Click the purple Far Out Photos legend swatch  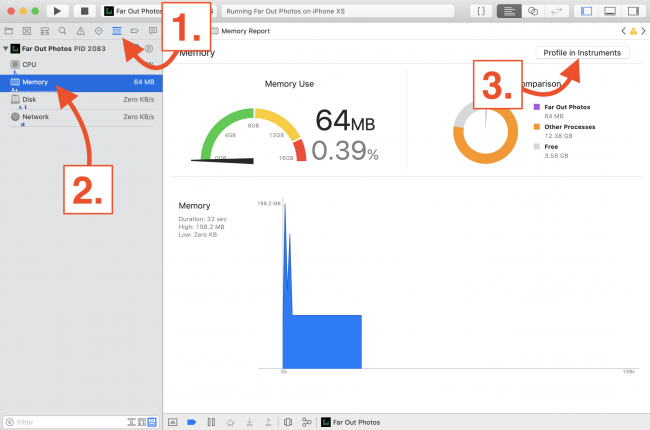(x=537, y=107)
